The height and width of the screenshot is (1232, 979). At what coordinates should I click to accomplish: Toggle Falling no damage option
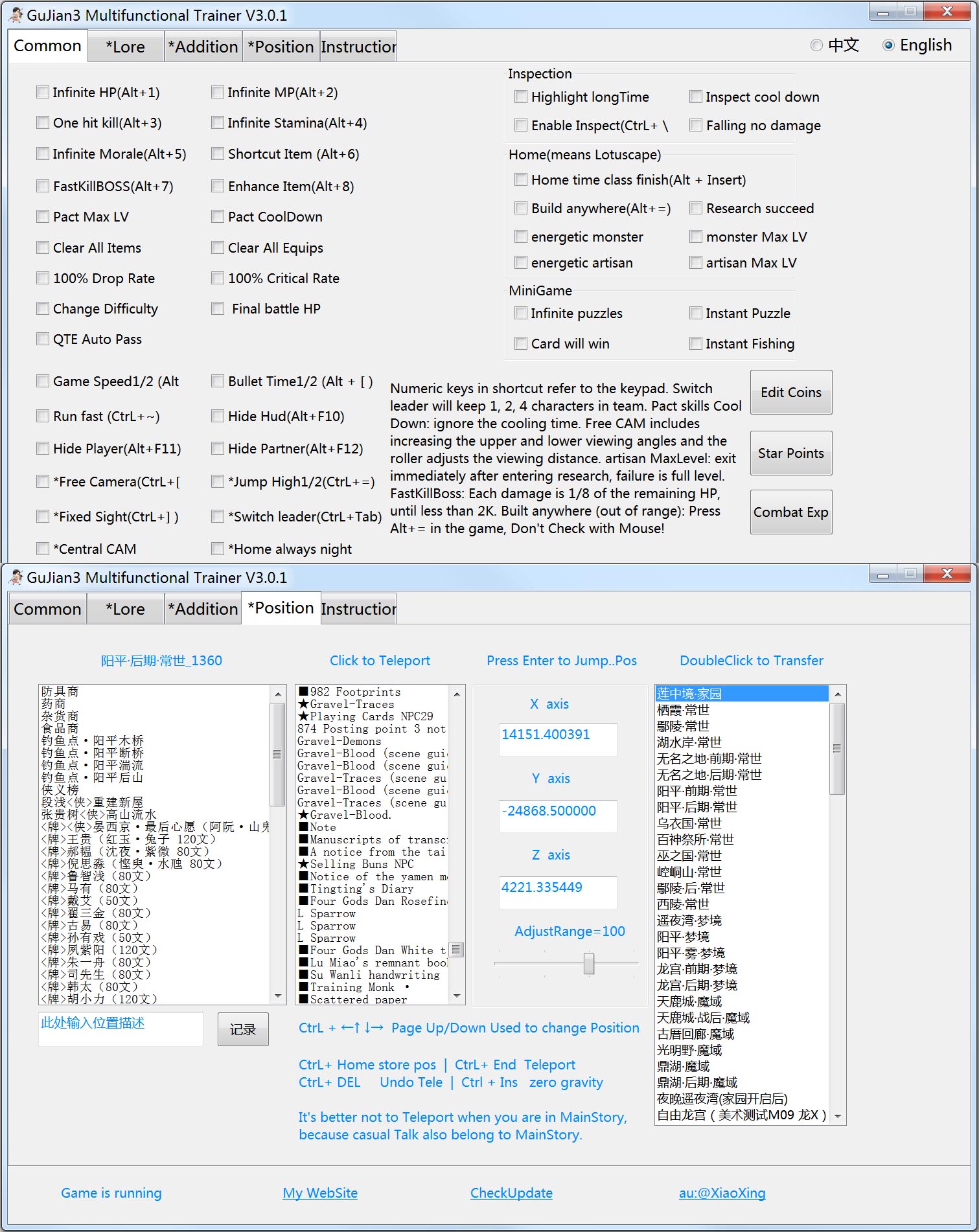click(696, 125)
